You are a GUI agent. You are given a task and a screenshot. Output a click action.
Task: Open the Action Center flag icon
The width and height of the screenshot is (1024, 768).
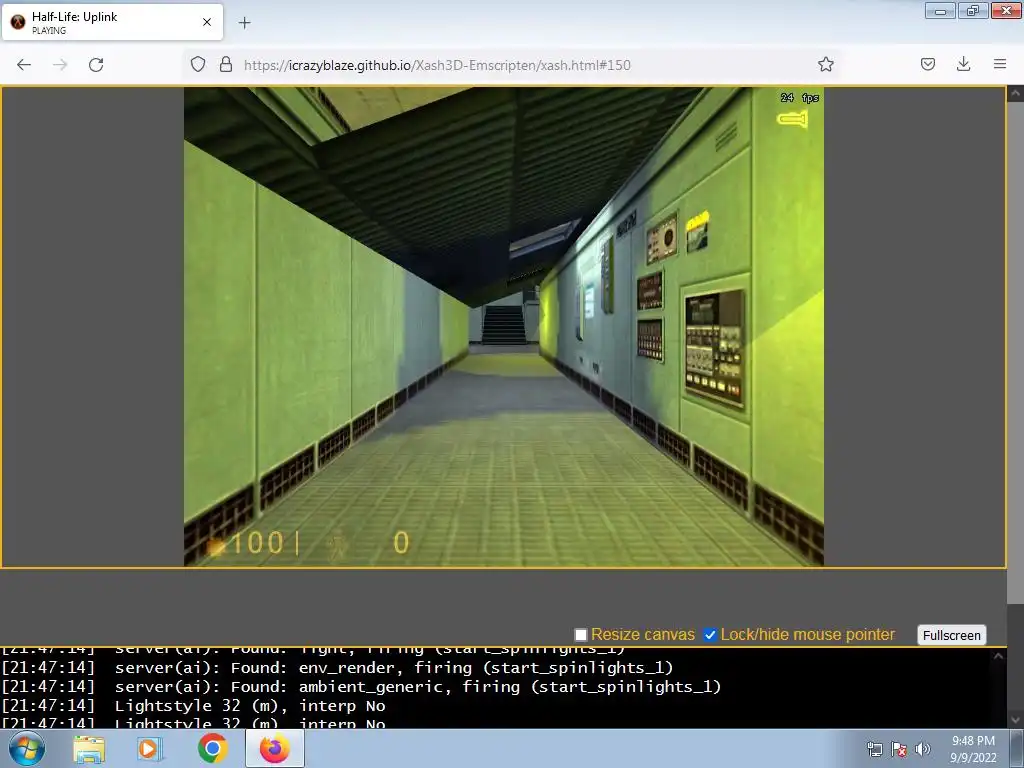click(x=899, y=749)
